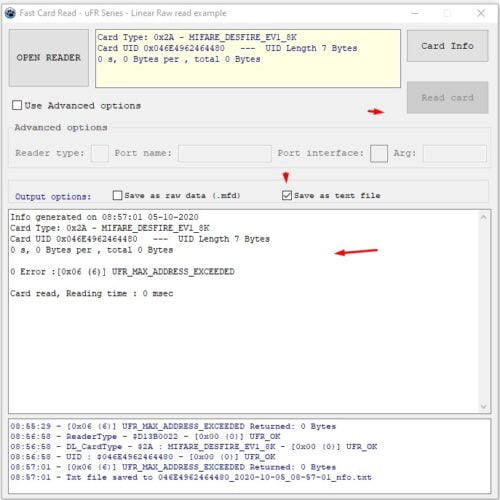Viewport: 500px width, 500px height.
Task: Click the app icon in the title bar
Action: tap(10, 13)
